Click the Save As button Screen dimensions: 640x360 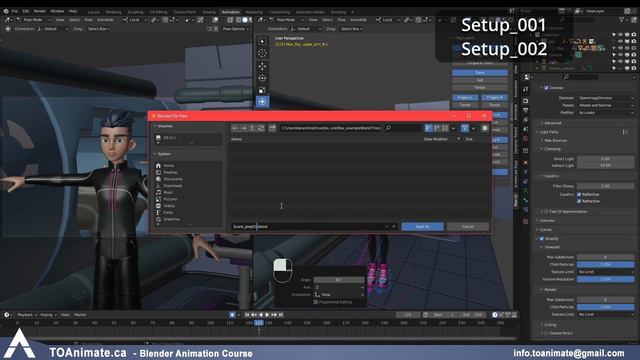(x=422, y=227)
